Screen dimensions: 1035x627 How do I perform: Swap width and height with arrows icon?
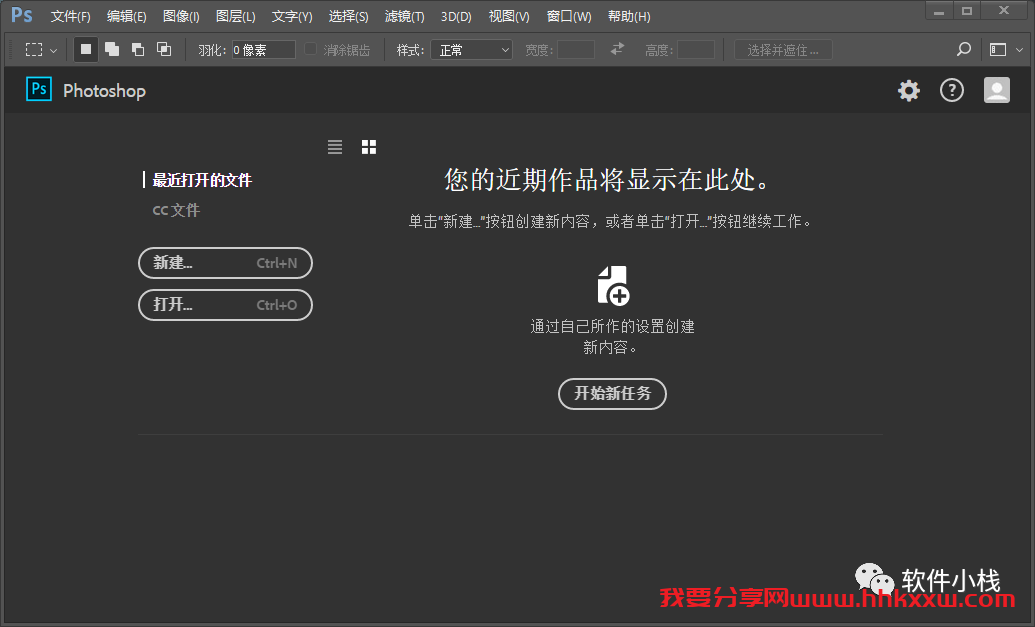617,50
